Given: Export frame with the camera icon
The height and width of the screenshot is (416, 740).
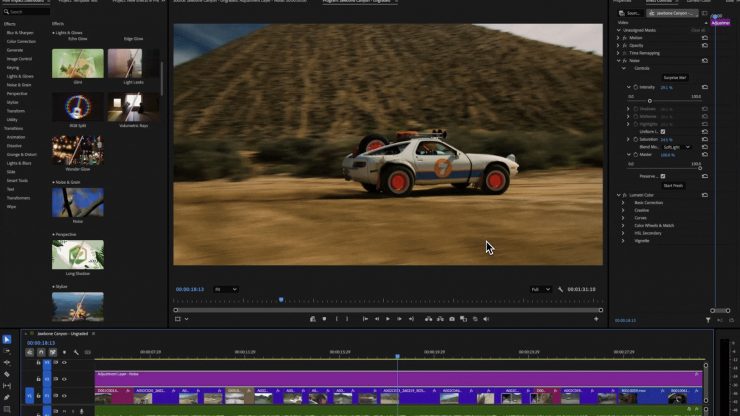Looking at the screenshot, I should pyautogui.click(x=452, y=319).
